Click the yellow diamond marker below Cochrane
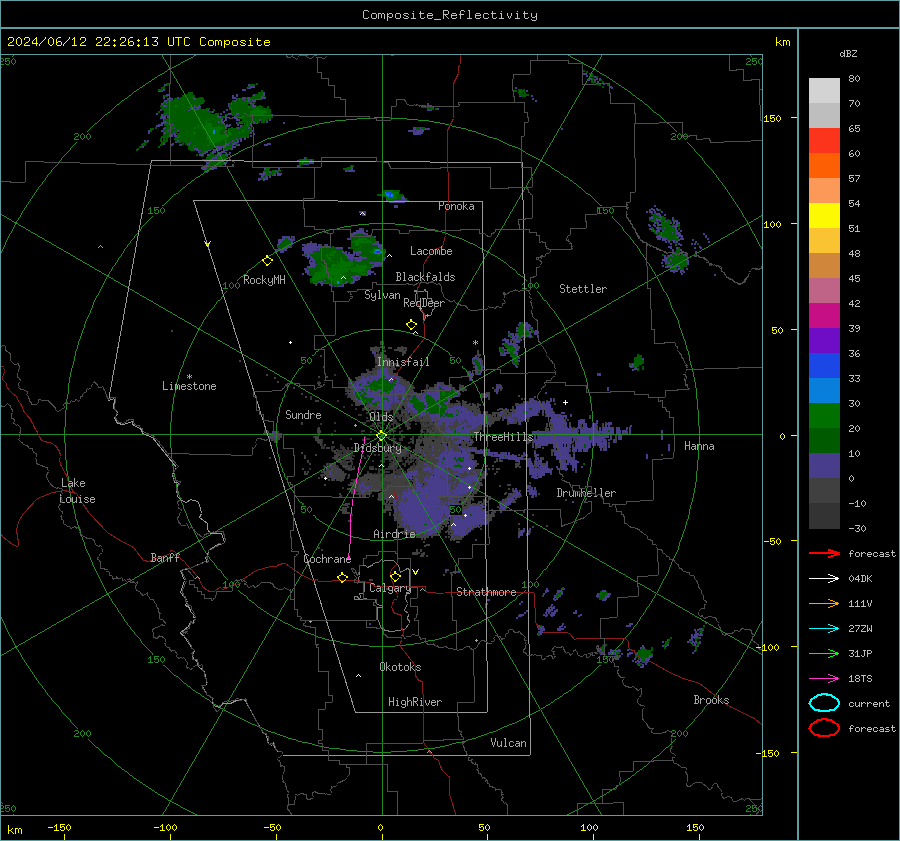The width and height of the screenshot is (900, 841). click(343, 578)
